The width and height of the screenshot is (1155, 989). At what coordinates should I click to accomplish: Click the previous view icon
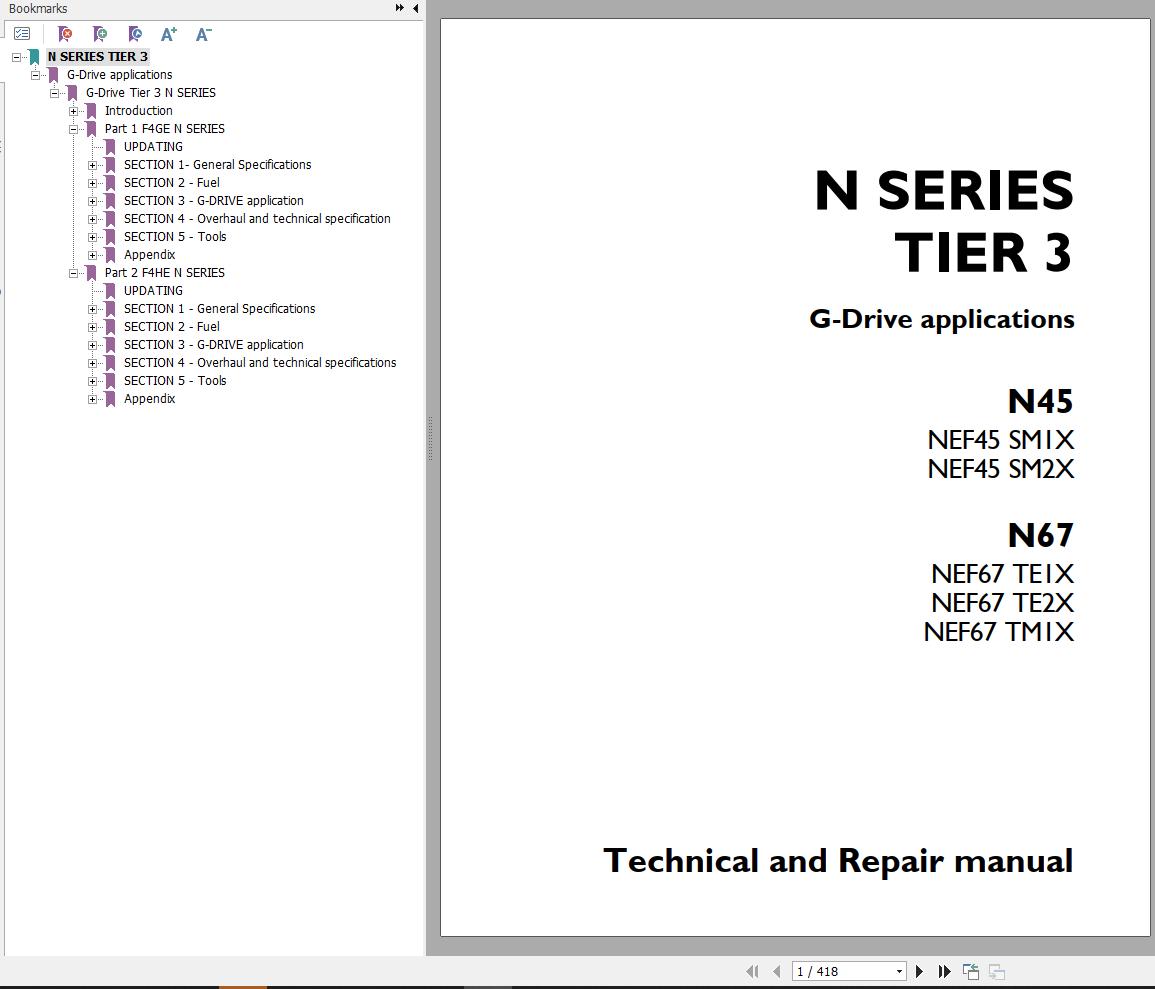click(x=970, y=970)
